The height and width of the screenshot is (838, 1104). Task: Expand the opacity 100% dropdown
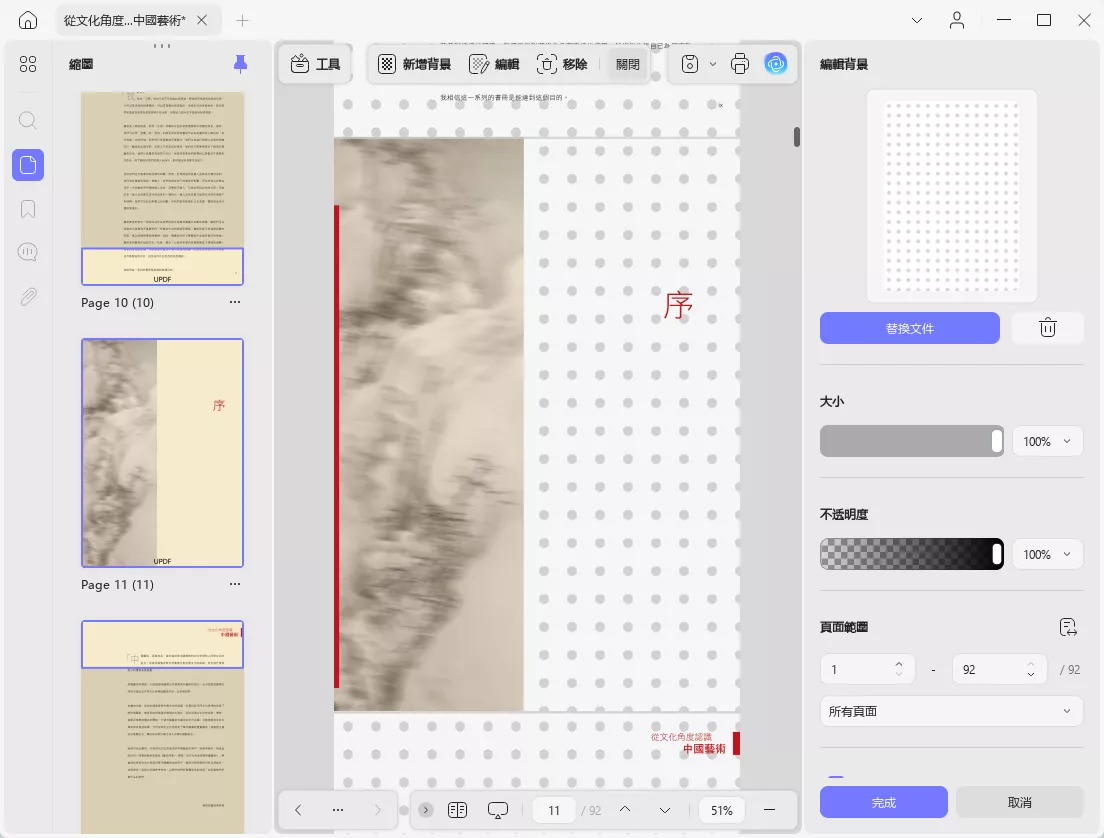coord(1047,554)
